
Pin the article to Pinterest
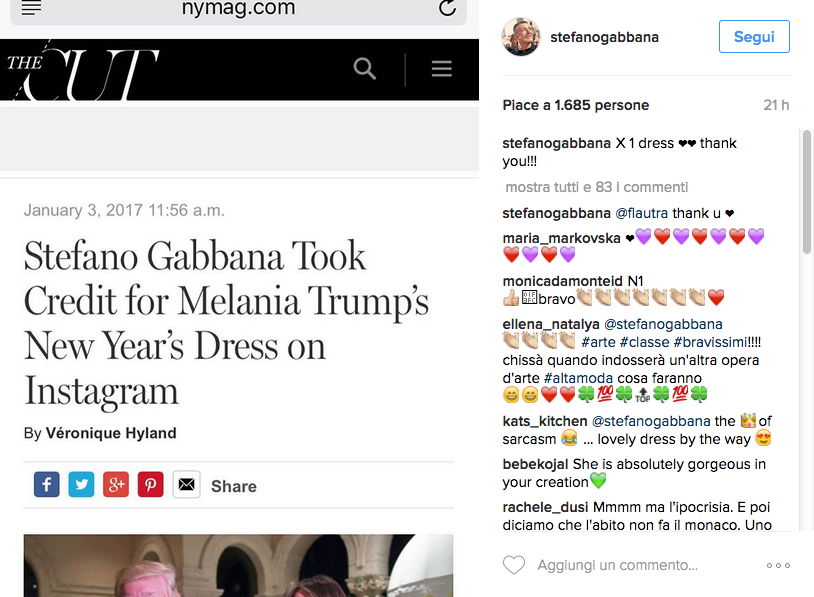tap(151, 484)
